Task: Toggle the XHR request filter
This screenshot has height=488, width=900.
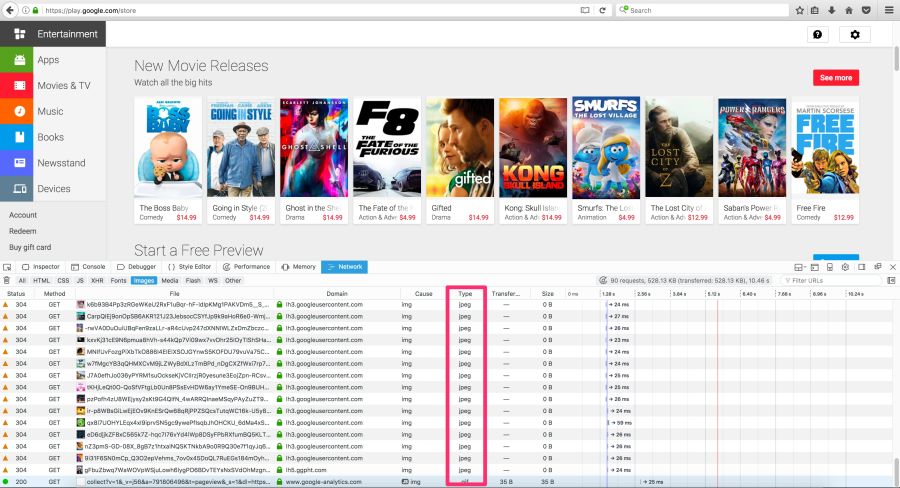Action: [x=98, y=281]
